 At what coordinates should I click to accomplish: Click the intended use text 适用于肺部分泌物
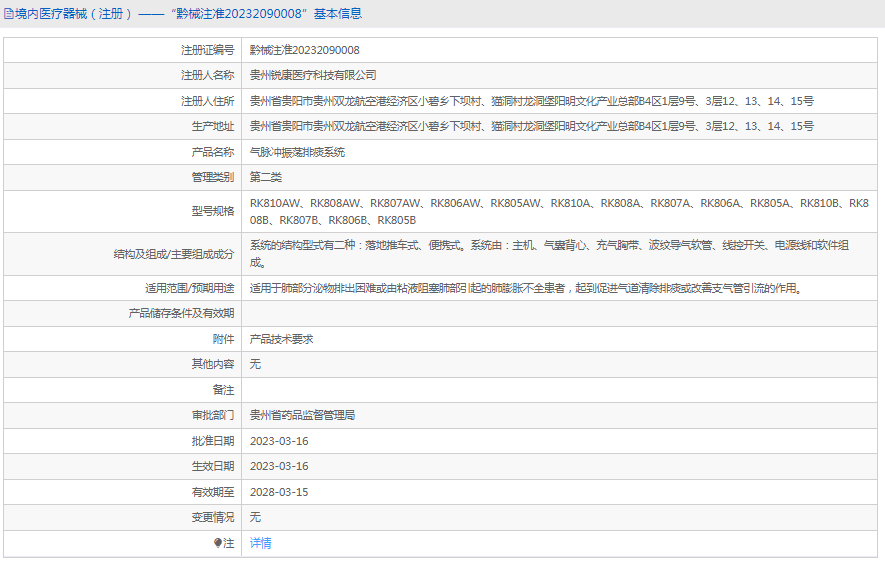click(527, 288)
